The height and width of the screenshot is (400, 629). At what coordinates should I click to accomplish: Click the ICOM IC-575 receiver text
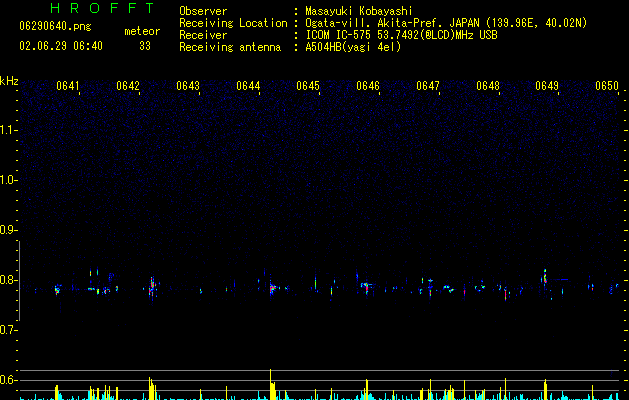(401, 35)
